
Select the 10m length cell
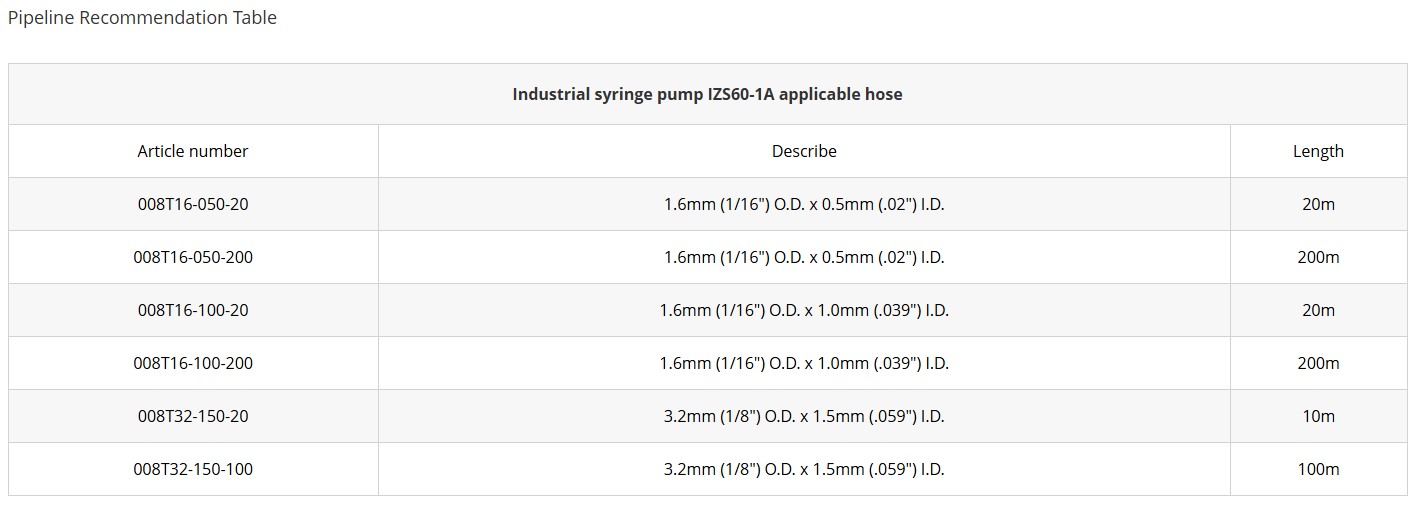[x=1318, y=416]
